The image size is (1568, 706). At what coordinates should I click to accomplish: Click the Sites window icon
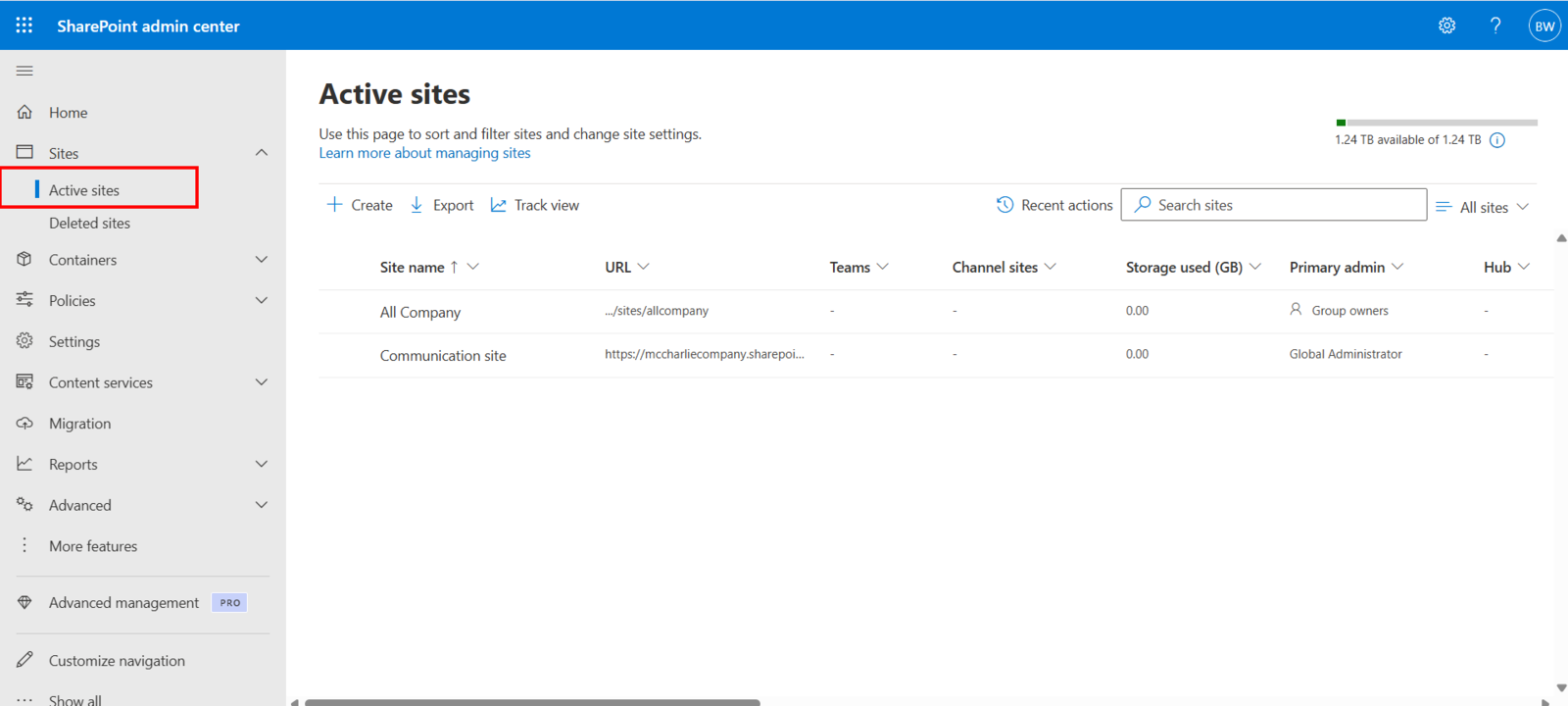[x=24, y=152]
